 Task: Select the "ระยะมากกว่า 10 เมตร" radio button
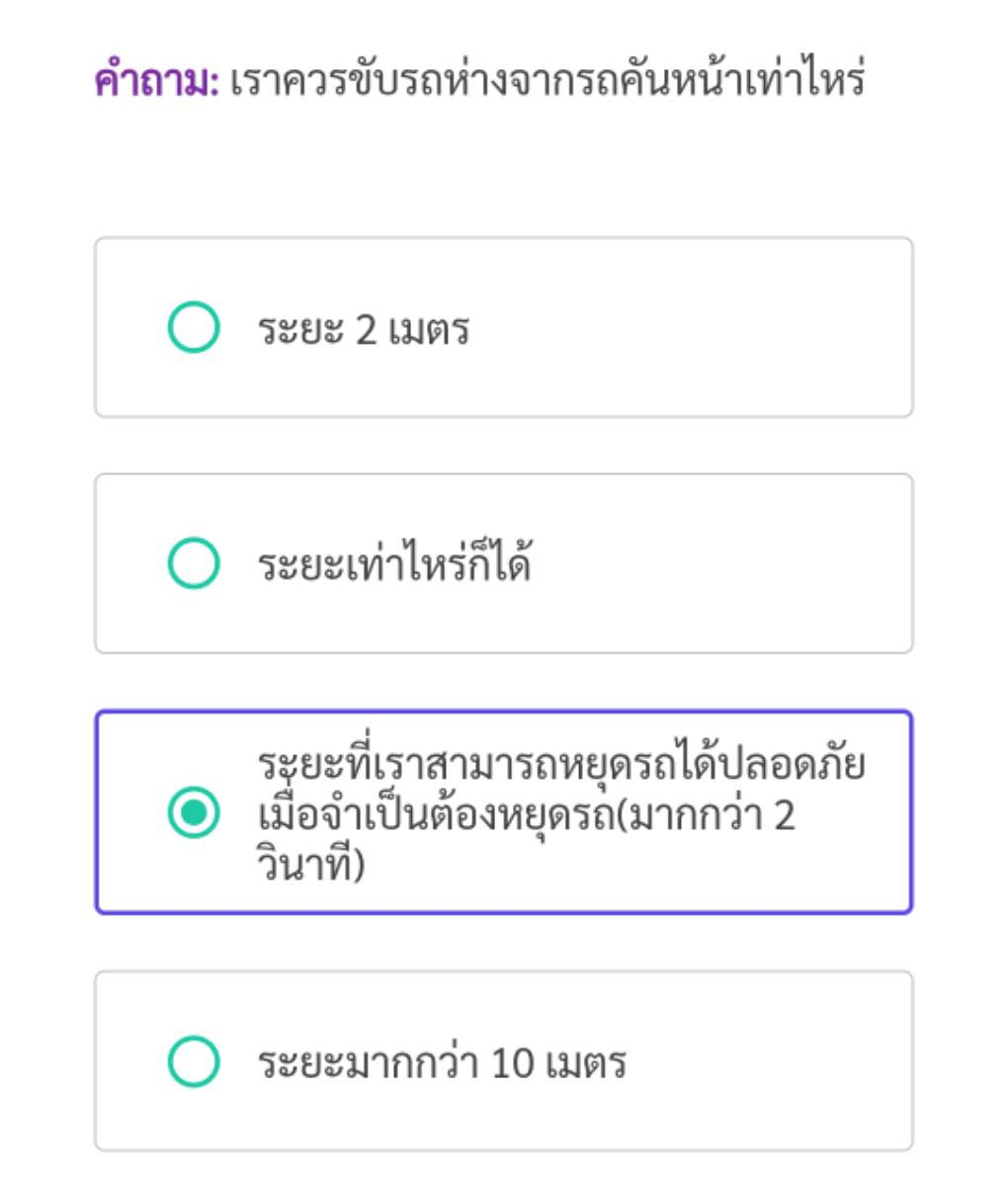pos(194,1061)
